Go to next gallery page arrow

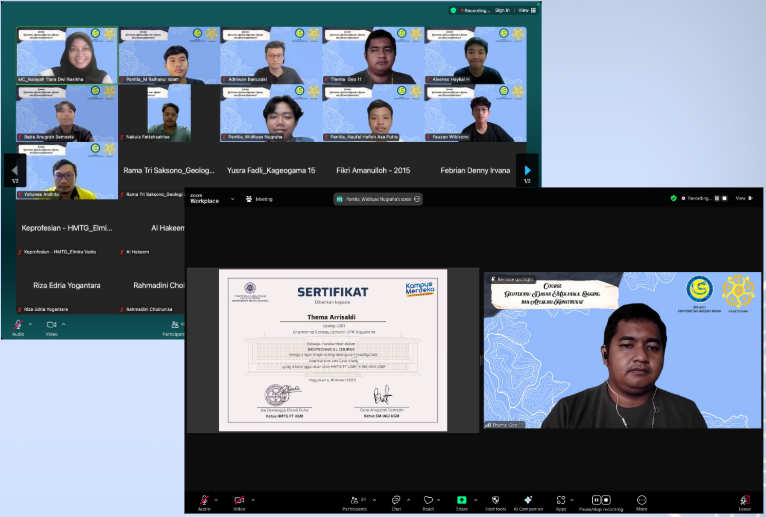(528, 171)
